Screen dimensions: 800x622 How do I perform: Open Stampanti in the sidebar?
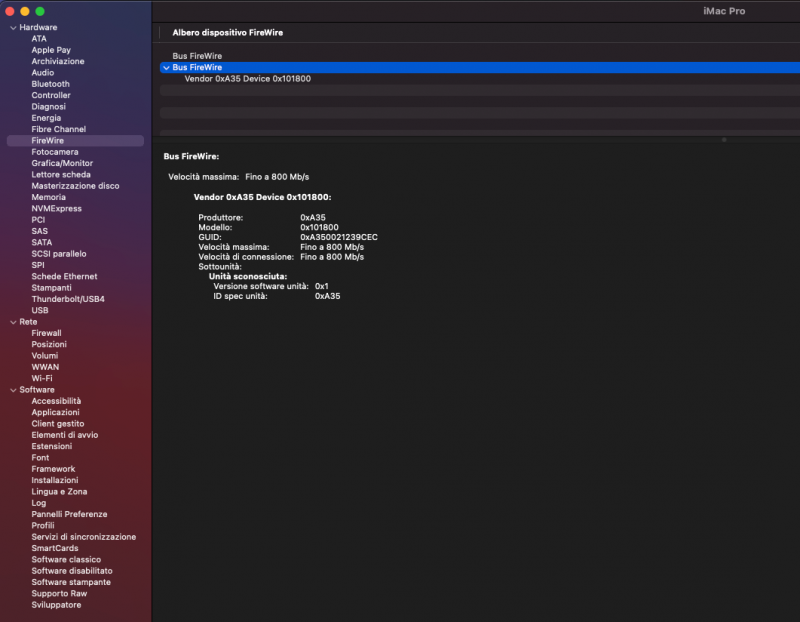(x=51, y=288)
